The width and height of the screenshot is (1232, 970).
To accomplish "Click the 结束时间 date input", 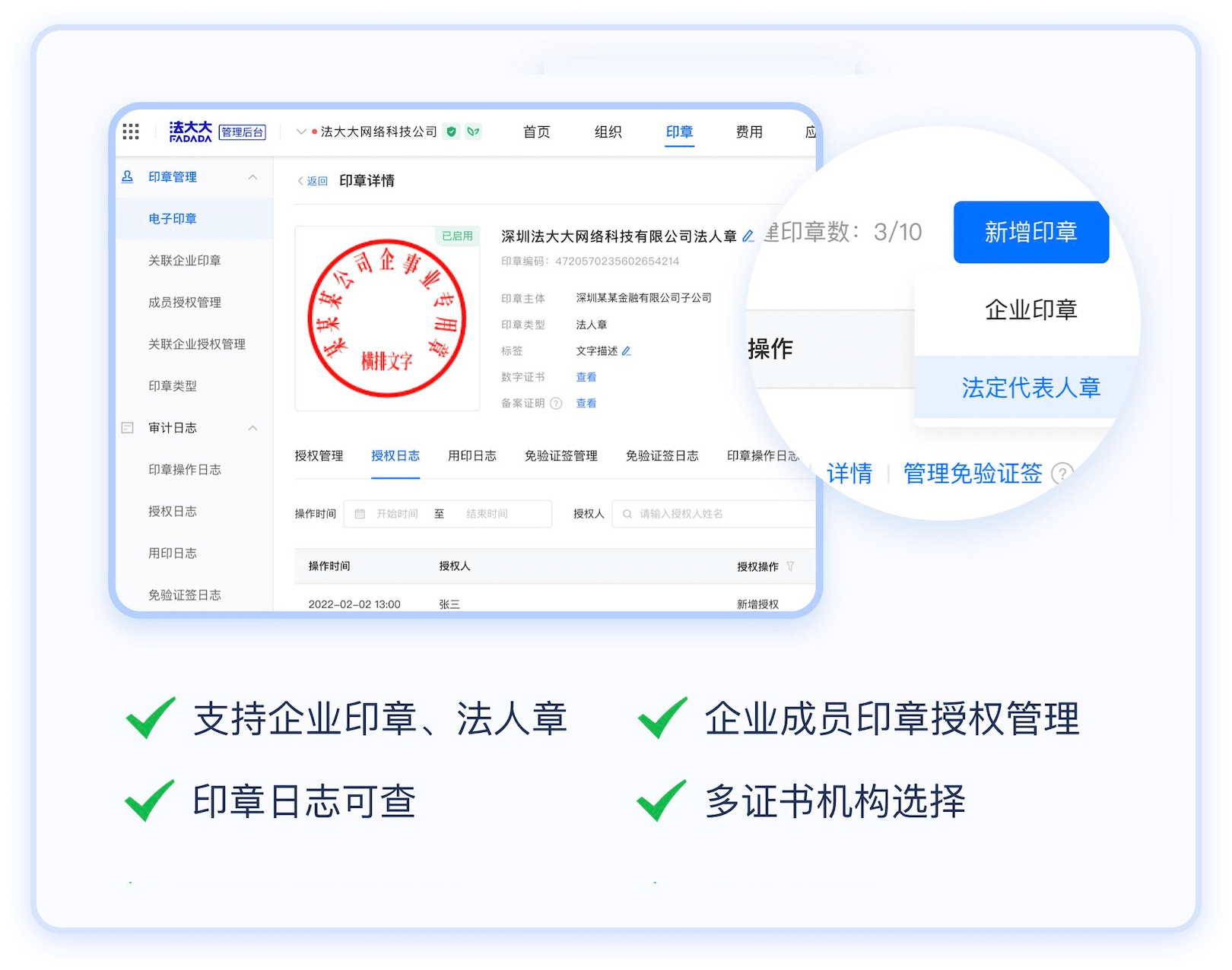I will coord(487,514).
